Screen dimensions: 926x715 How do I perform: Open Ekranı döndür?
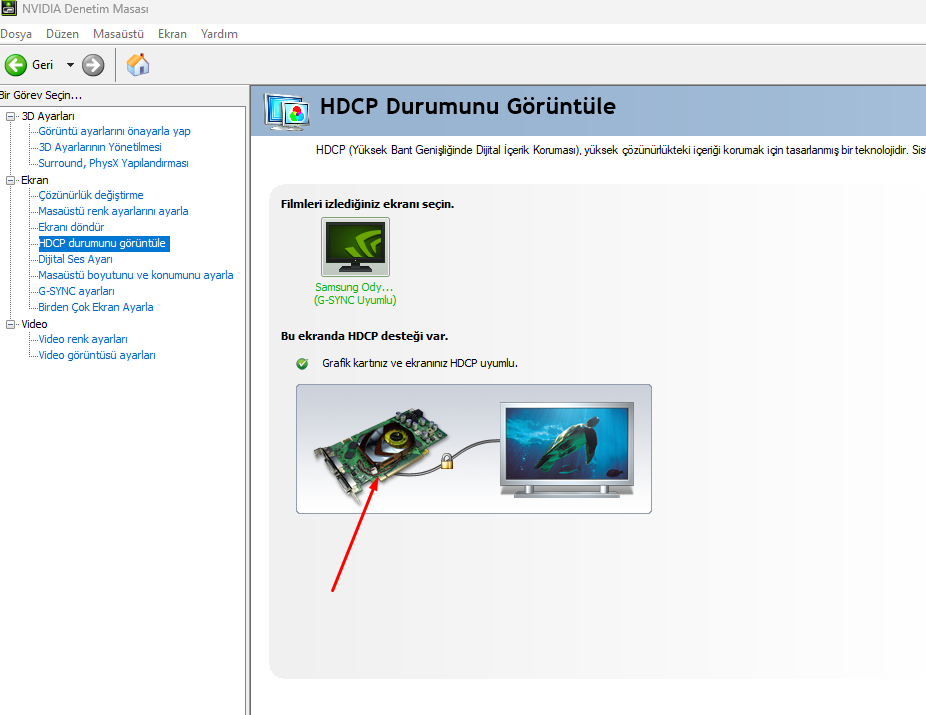pyautogui.click(x=71, y=227)
